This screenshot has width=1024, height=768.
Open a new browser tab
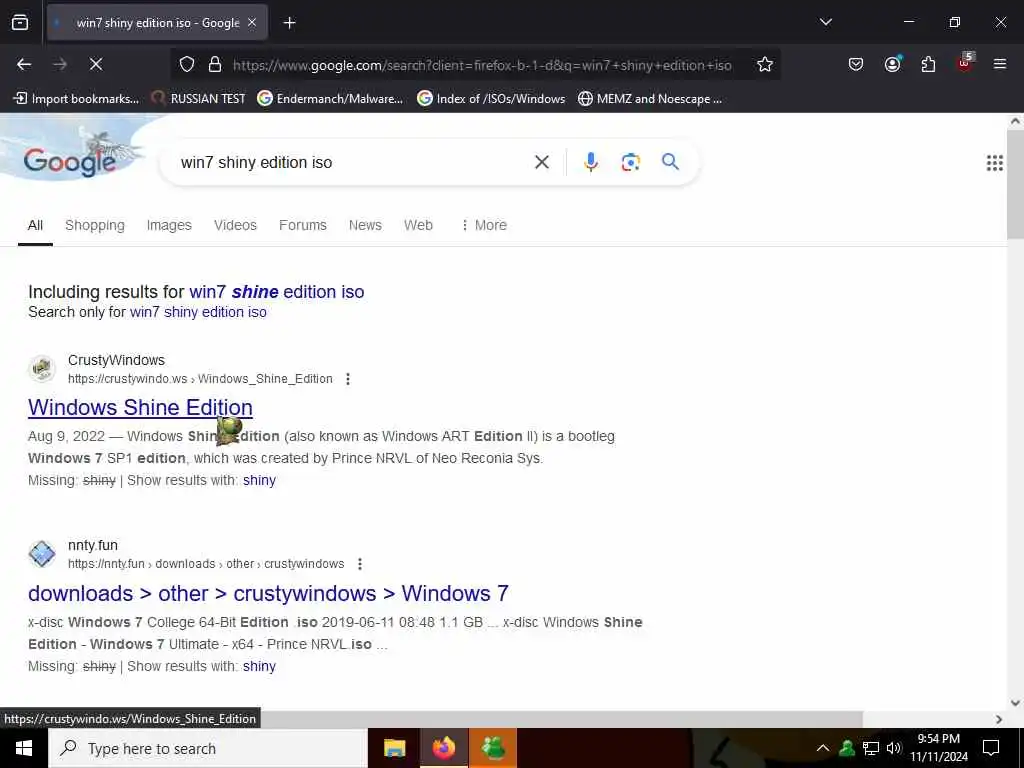289,23
